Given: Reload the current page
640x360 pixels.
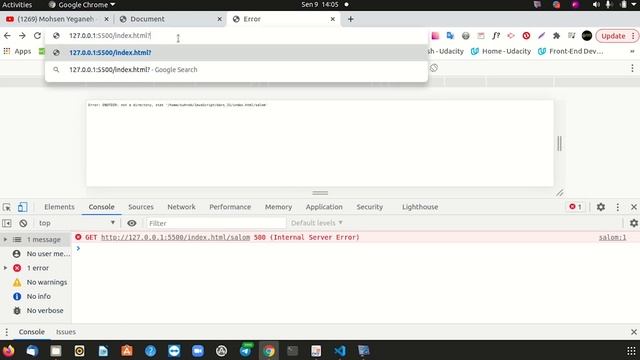Looking at the screenshot, I should point(37,36).
